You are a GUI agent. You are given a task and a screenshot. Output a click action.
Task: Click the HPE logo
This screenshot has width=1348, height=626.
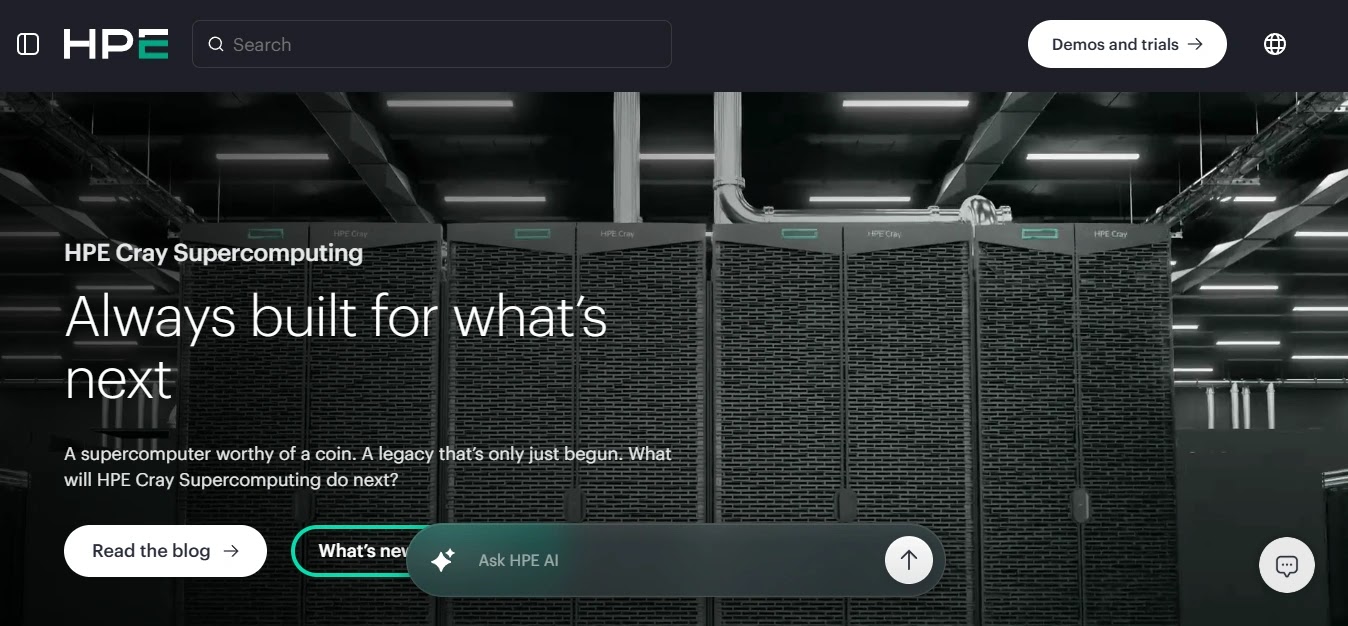click(116, 44)
